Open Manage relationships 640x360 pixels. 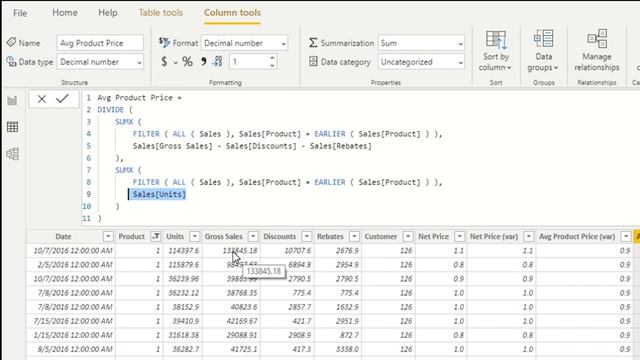tap(597, 51)
